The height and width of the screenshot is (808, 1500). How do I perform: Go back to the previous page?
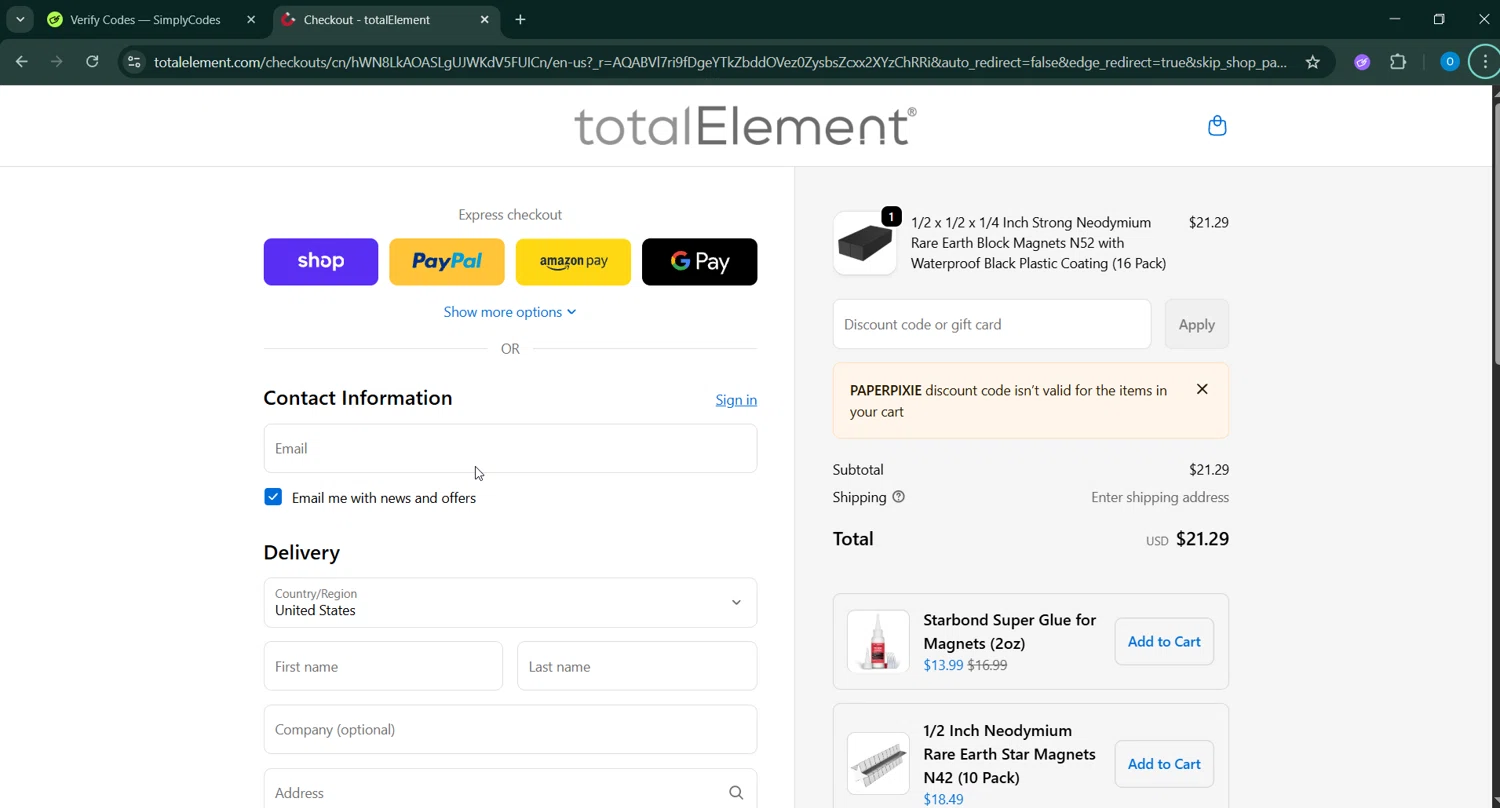(22, 62)
